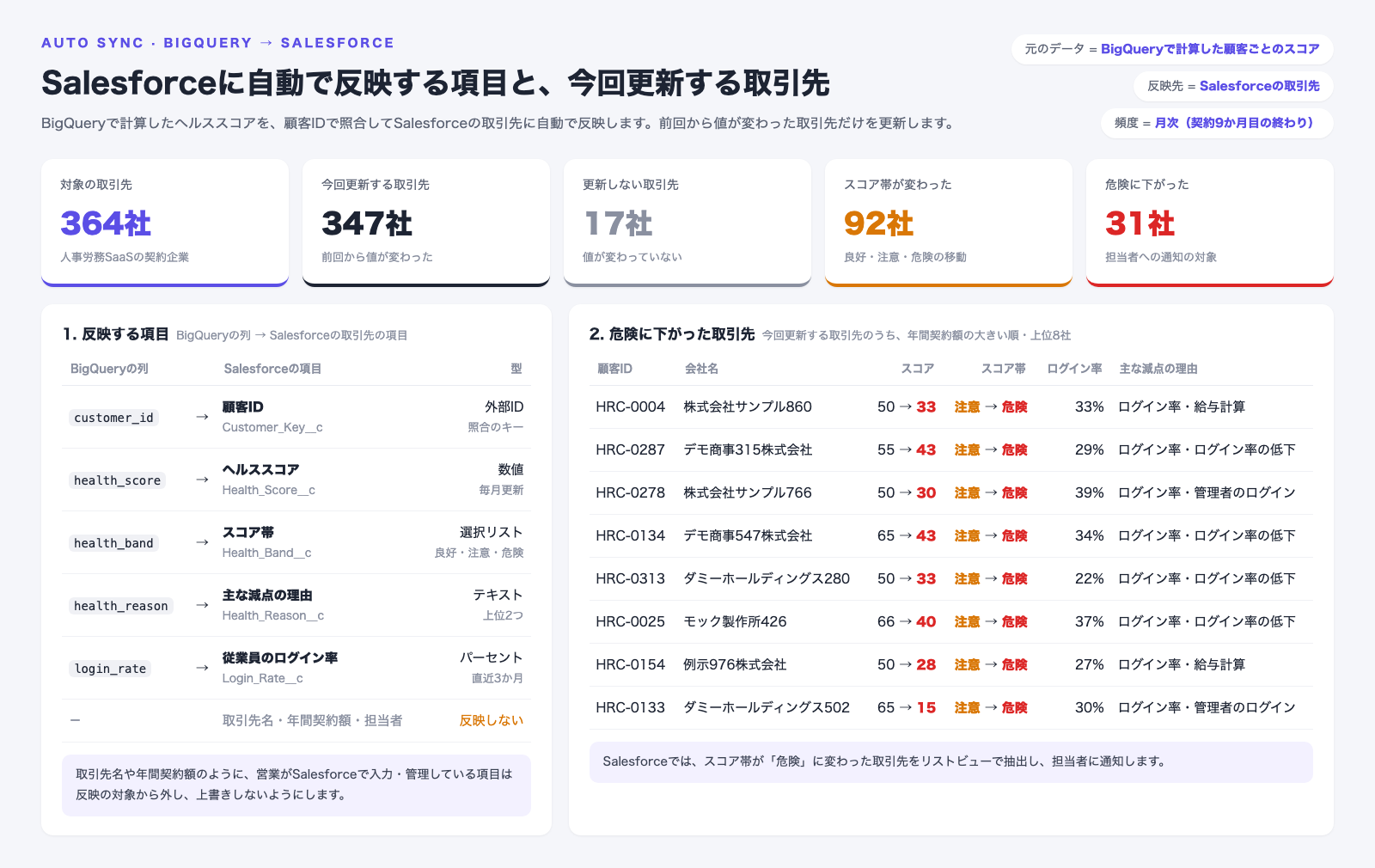
Task: Click the Login_Rate__c field name
Action: click(262, 678)
